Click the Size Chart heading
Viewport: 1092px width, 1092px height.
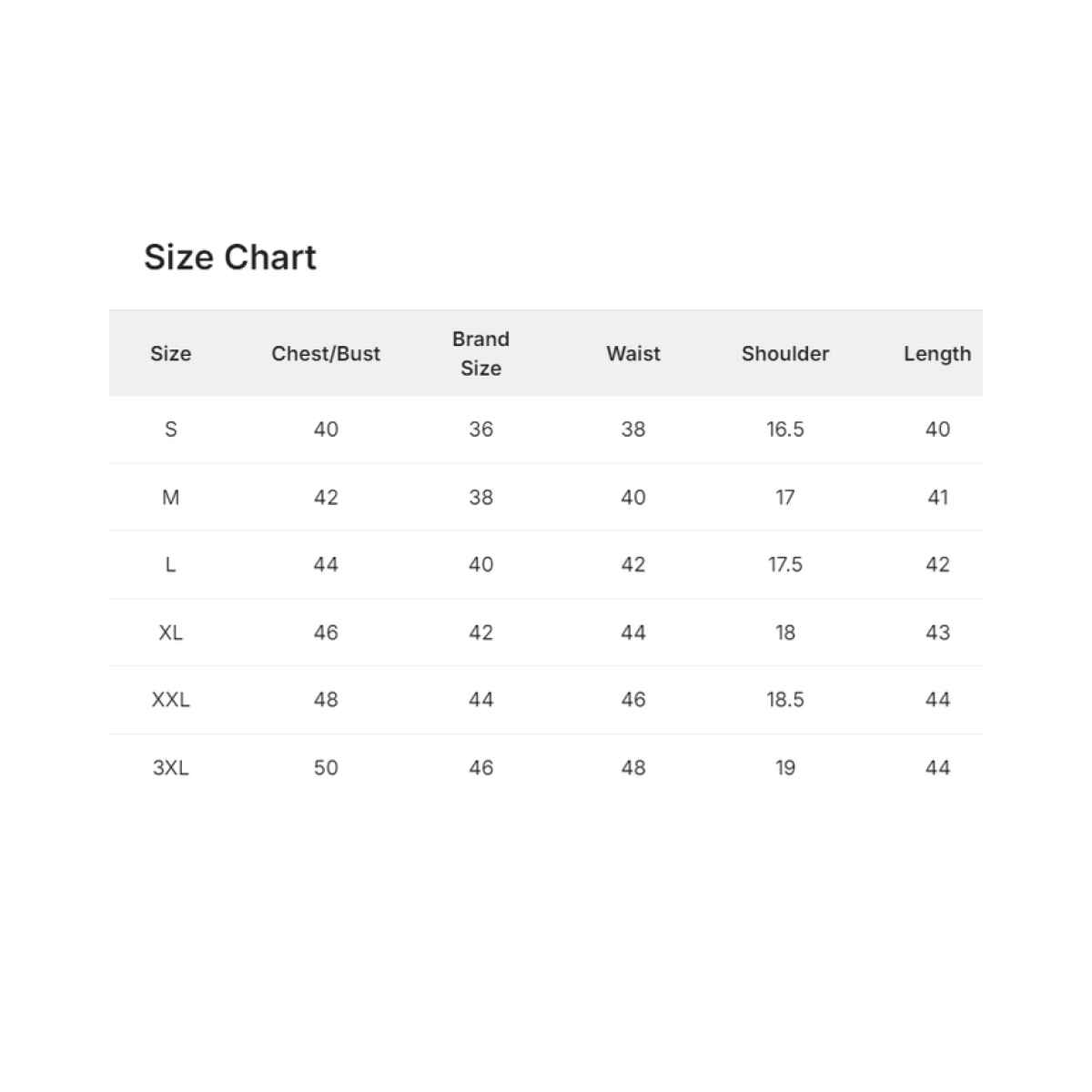[x=230, y=258]
